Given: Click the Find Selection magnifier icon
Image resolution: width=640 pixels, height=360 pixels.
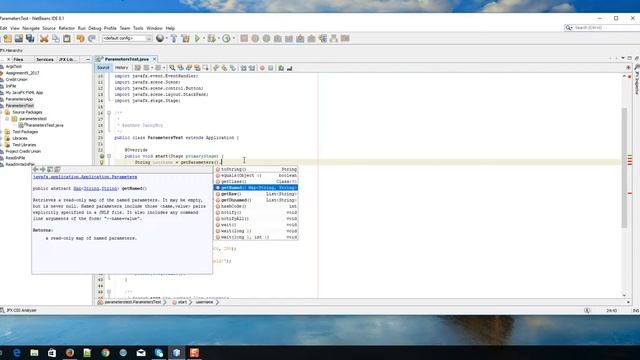Looking at the screenshot, I should pos(172,68).
